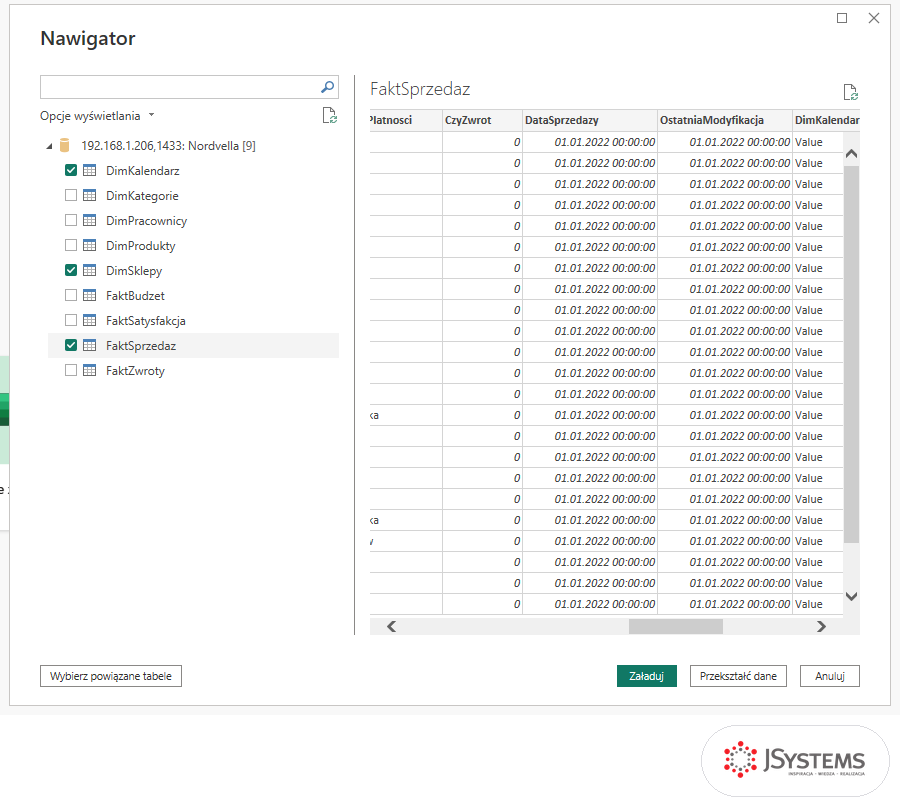Image resolution: width=900 pixels, height=807 pixels.
Task: Click the table icon beside DimSklepy
Action: (x=90, y=270)
